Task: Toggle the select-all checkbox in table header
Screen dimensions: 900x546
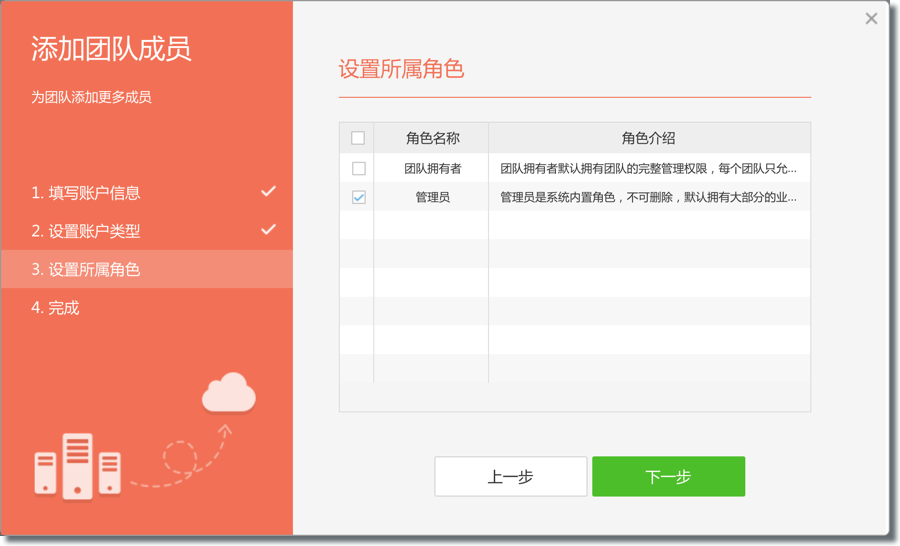Action: (x=358, y=138)
